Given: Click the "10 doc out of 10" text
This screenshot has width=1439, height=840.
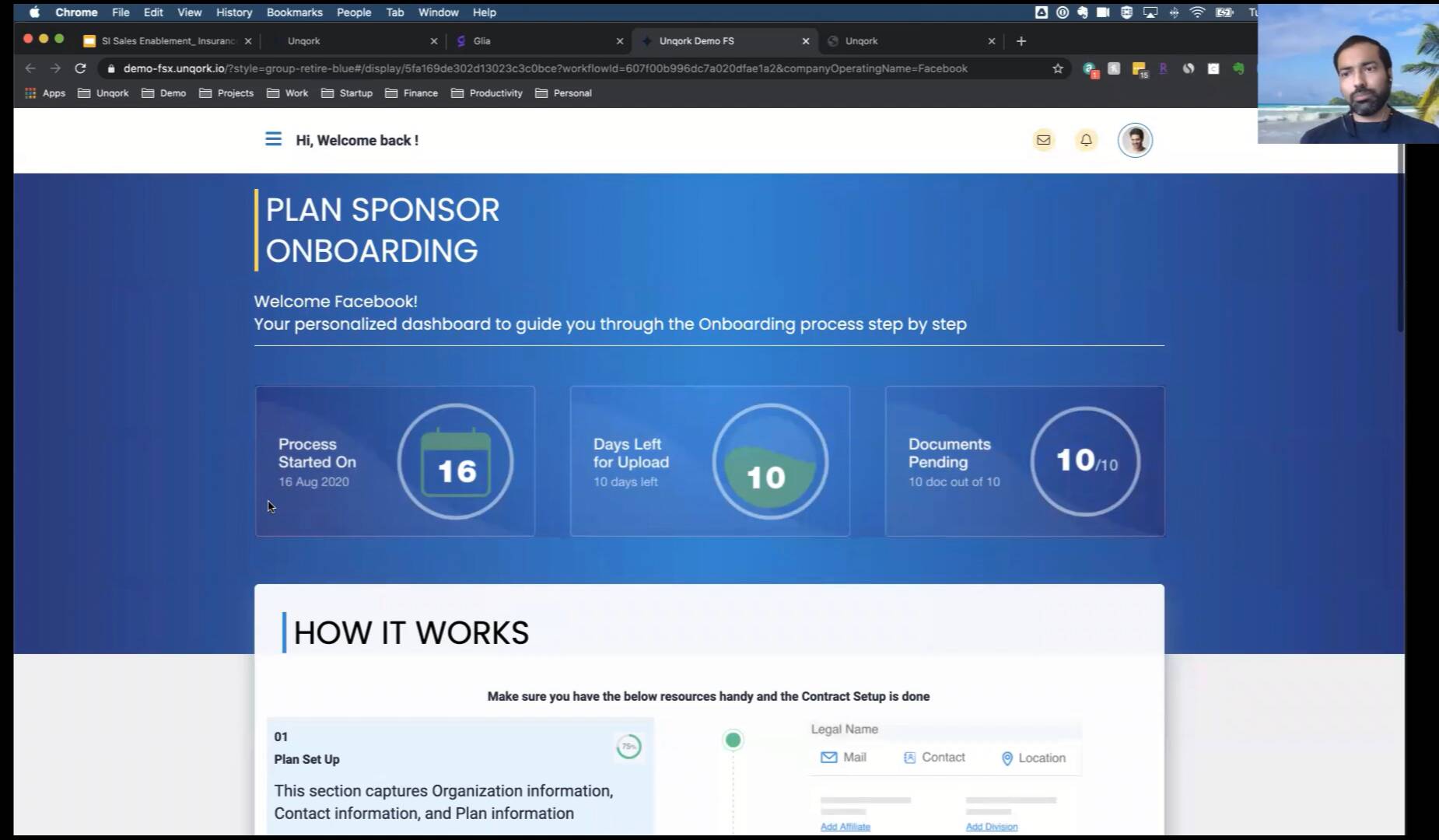Looking at the screenshot, I should click(x=954, y=481).
